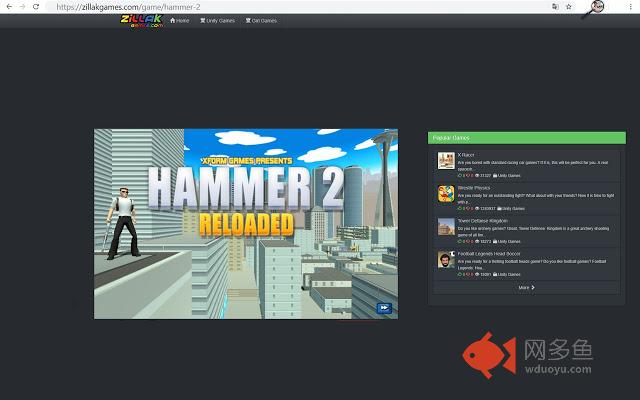Image resolution: width=640 pixels, height=400 pixels.
Task: Open the Wrestle Physics thumbnail
Action: pos(446,193)
